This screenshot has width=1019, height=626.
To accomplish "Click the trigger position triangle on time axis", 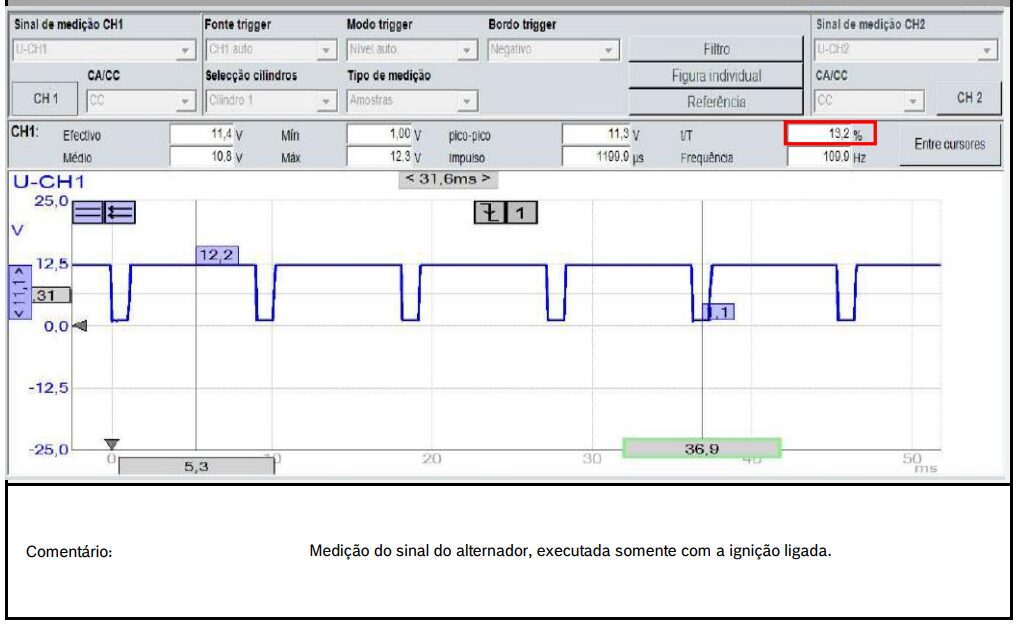I will coord(112,444).
